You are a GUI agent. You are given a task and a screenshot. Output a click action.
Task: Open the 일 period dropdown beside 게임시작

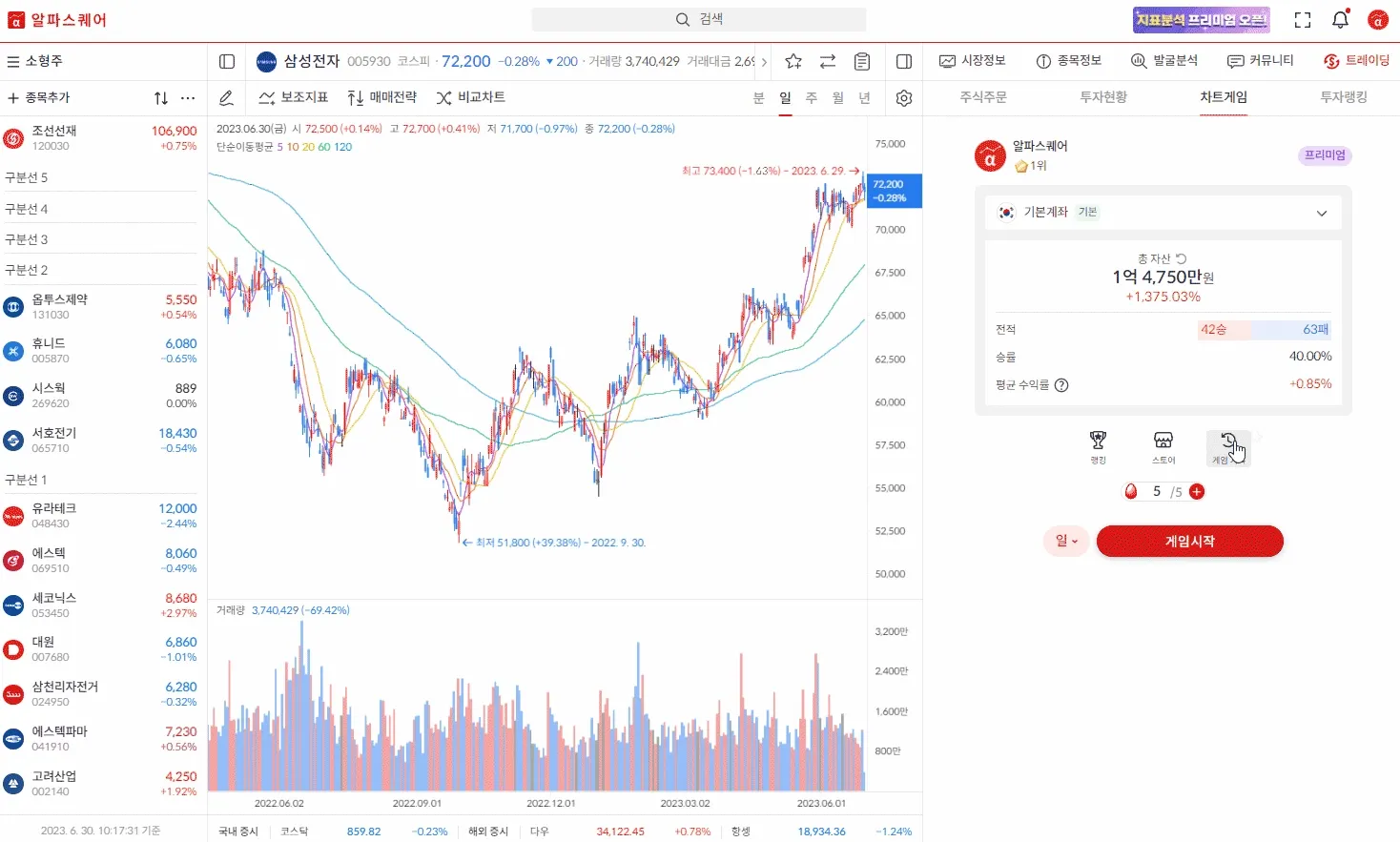[x=1066, y=542]
